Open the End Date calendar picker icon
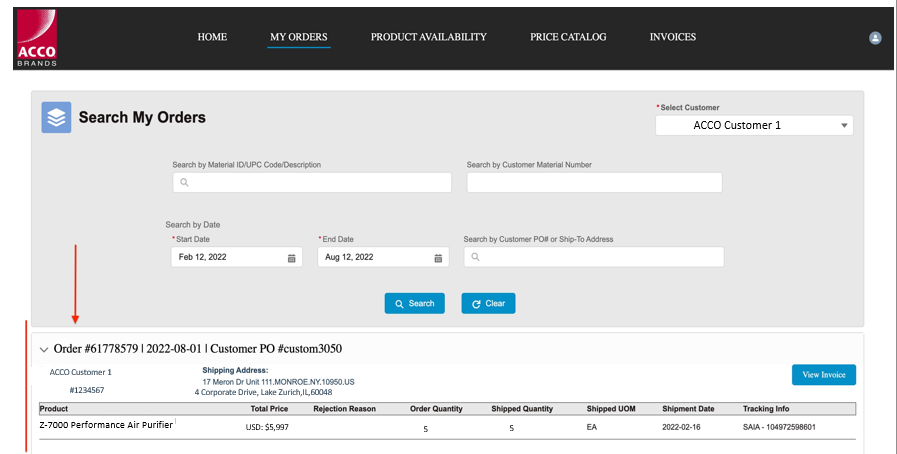 pos(438,258)
